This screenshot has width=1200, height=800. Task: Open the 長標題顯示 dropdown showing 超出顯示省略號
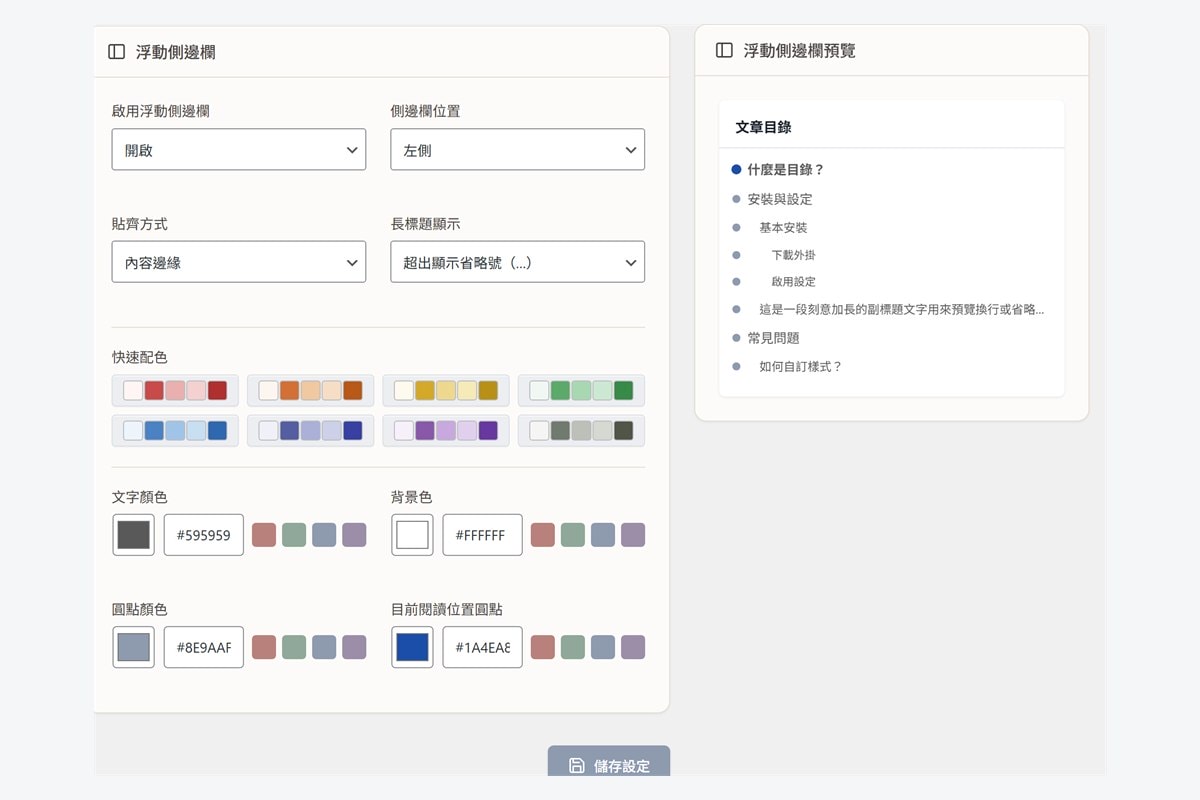pos(517,262)
